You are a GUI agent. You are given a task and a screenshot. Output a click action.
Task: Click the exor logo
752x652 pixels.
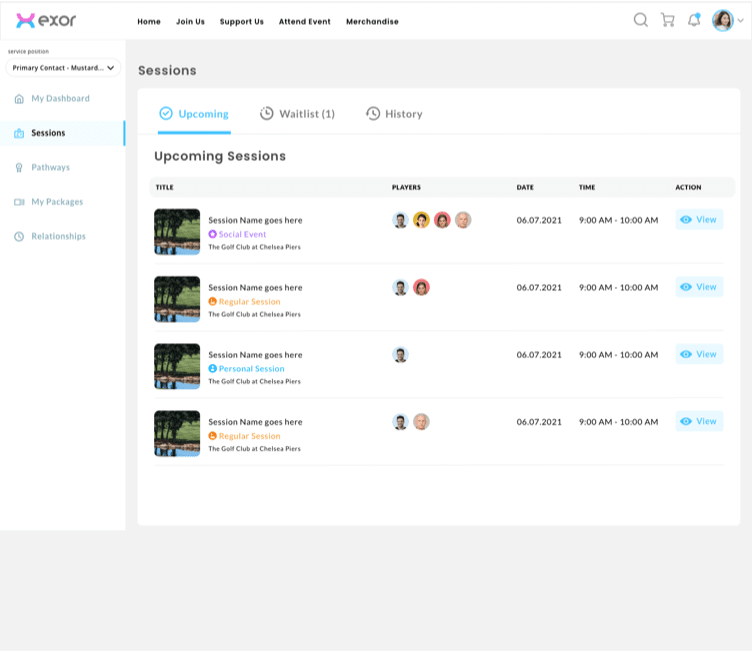click(x=46, y=20)
